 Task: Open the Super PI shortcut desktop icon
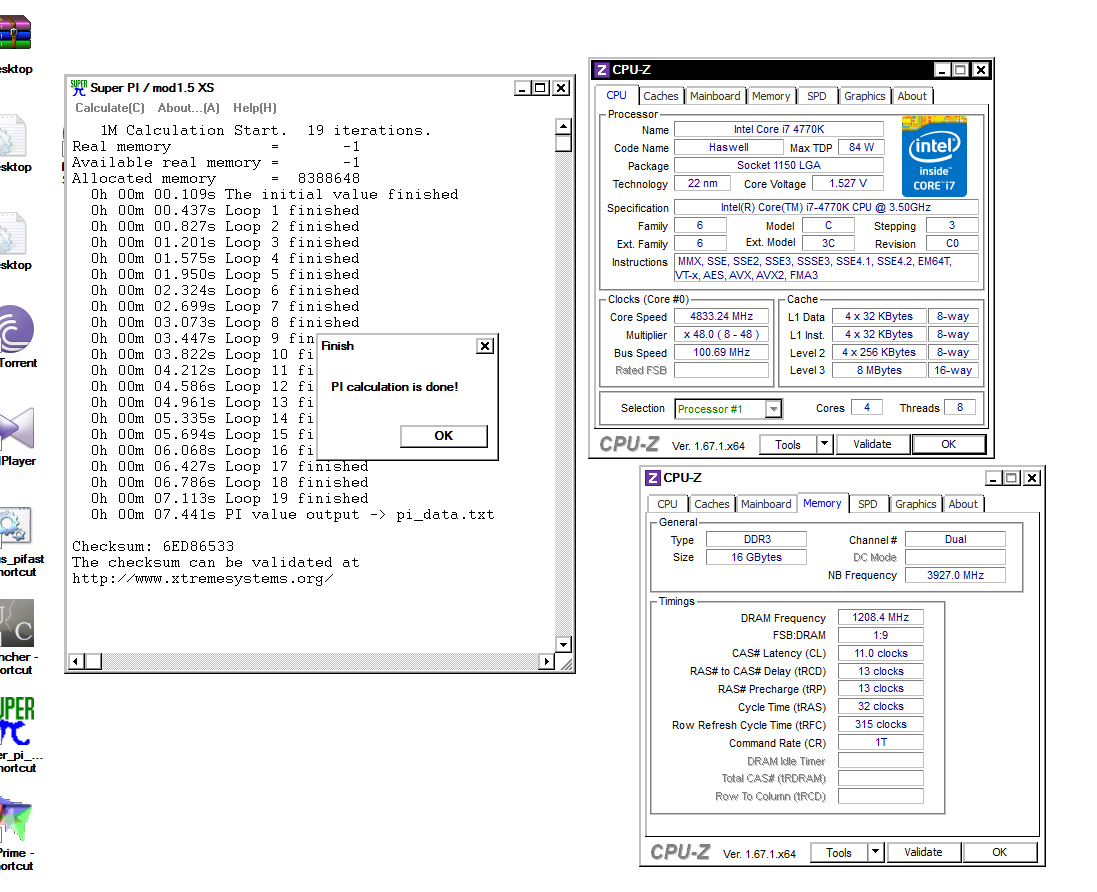pyautogui.click(x=17, y=721)
